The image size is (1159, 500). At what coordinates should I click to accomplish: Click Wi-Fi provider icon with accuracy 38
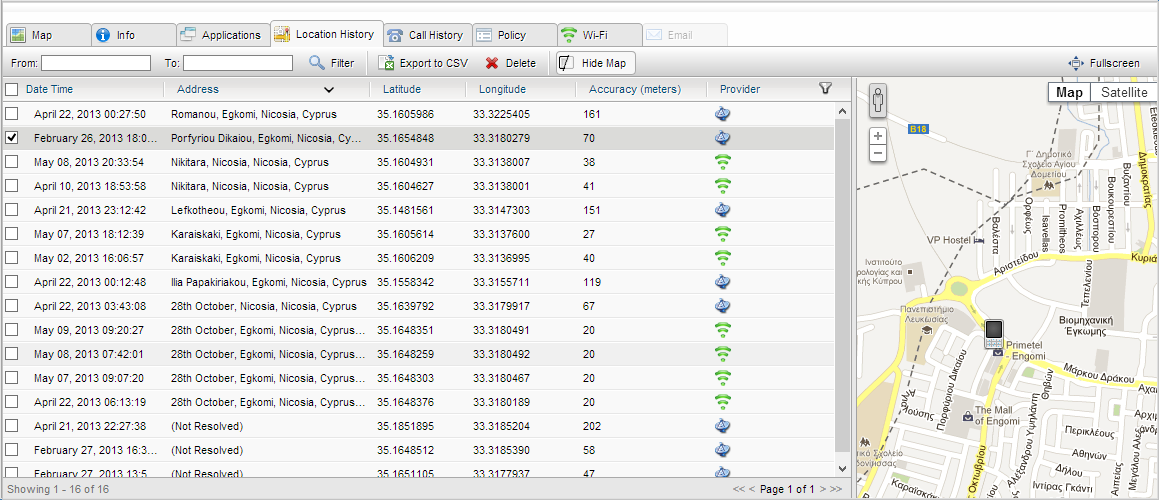click(722, 162)
